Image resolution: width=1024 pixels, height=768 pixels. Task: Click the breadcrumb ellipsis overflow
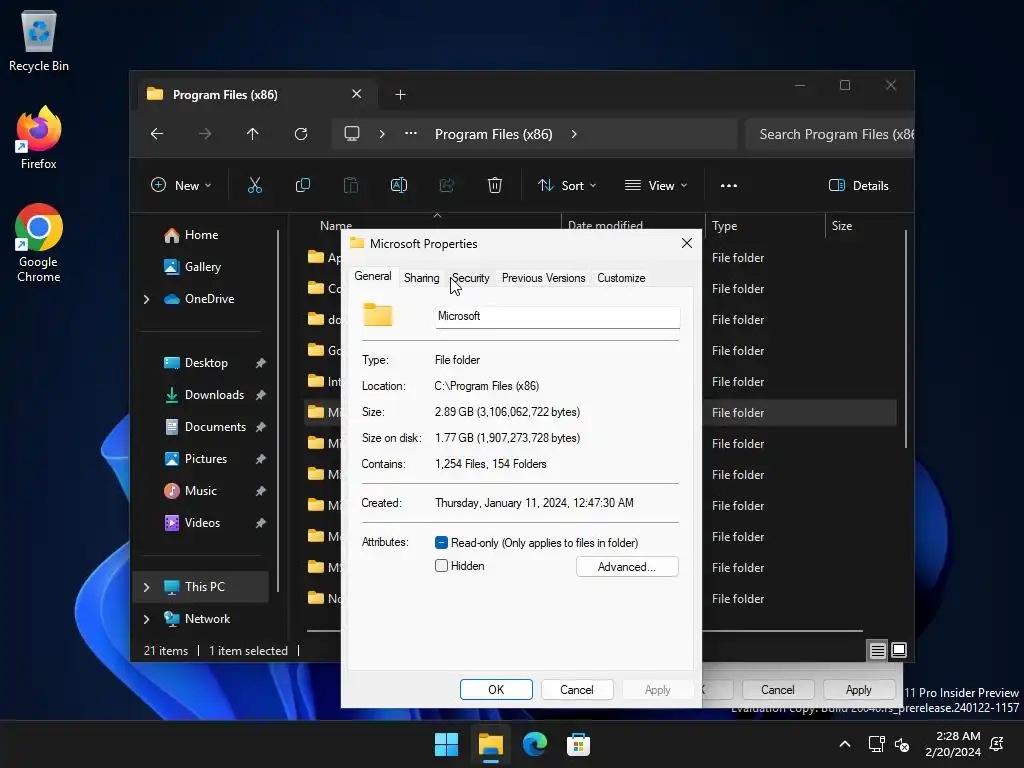pos(410,134)
